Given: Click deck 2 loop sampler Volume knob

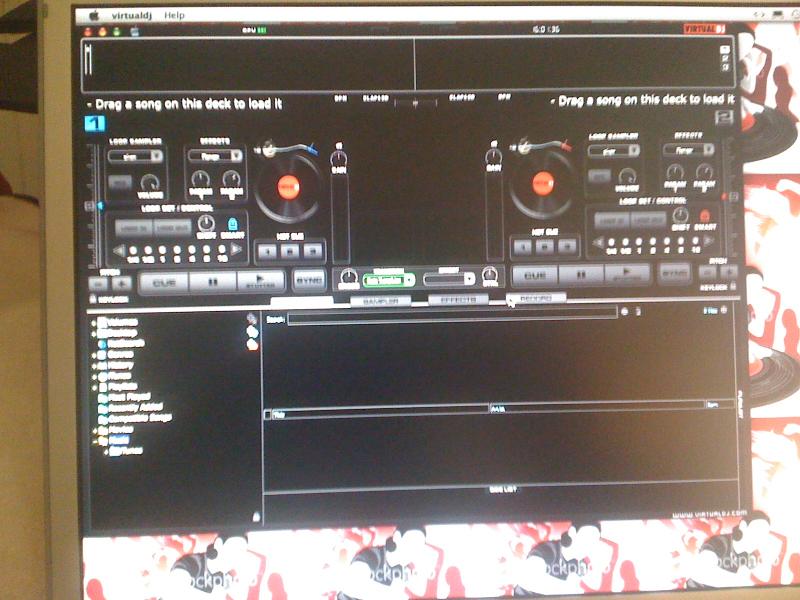Looking at the screenshot, I should (627, 177).
